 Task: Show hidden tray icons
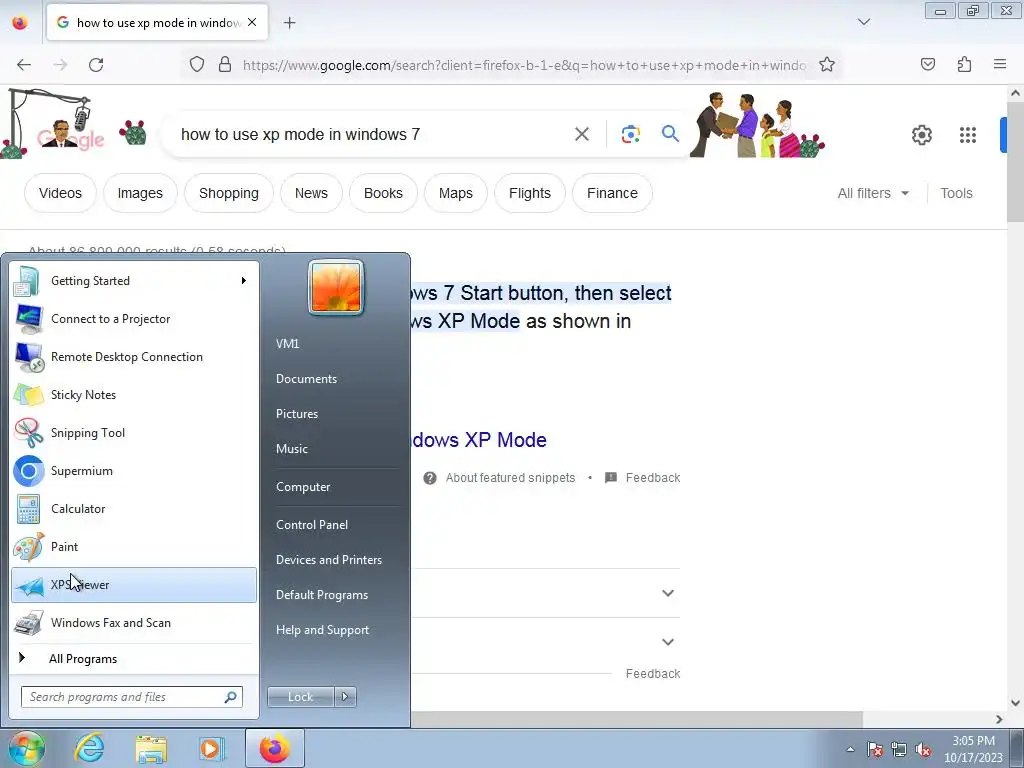850,749
